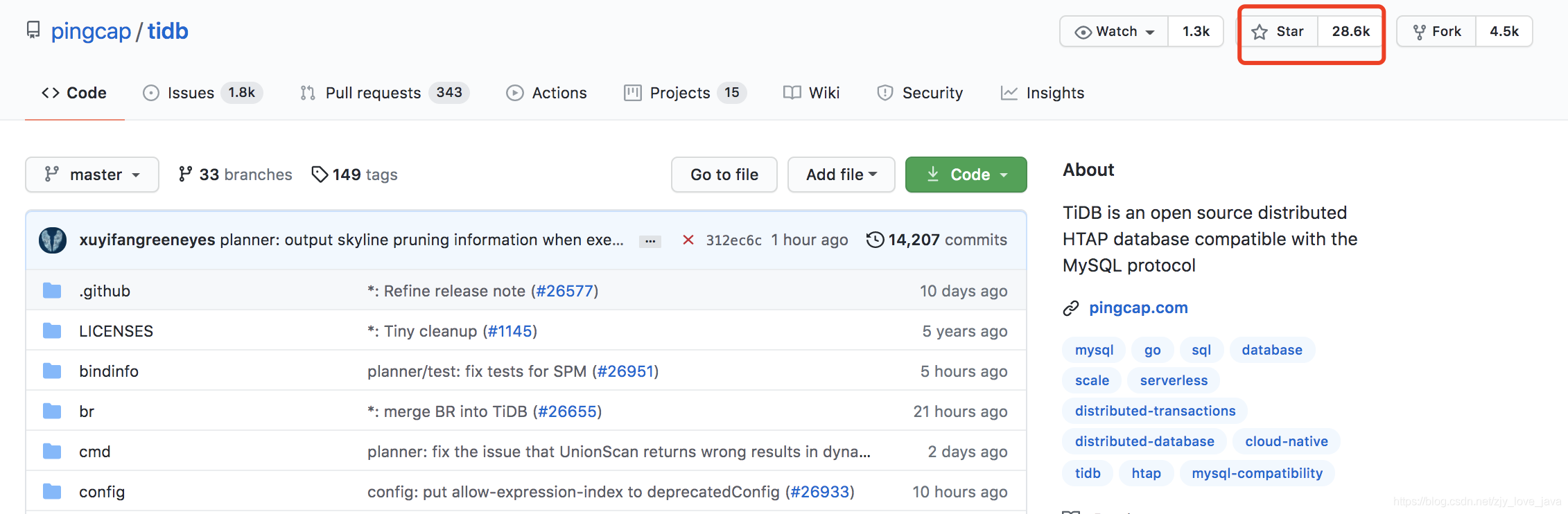Open pull request #1145 link
Viewport: 1568px width, 514px height.
[510, 331]
